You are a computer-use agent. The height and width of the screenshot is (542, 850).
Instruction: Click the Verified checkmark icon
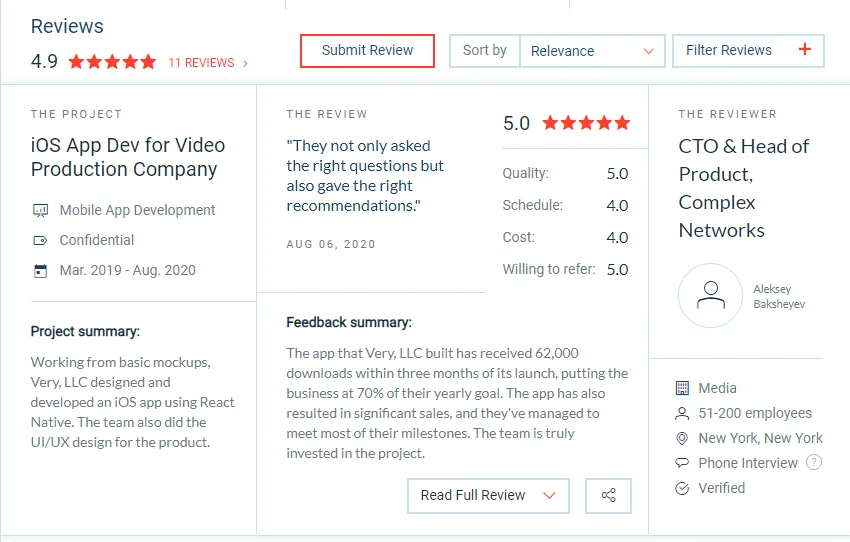[682, 488]
